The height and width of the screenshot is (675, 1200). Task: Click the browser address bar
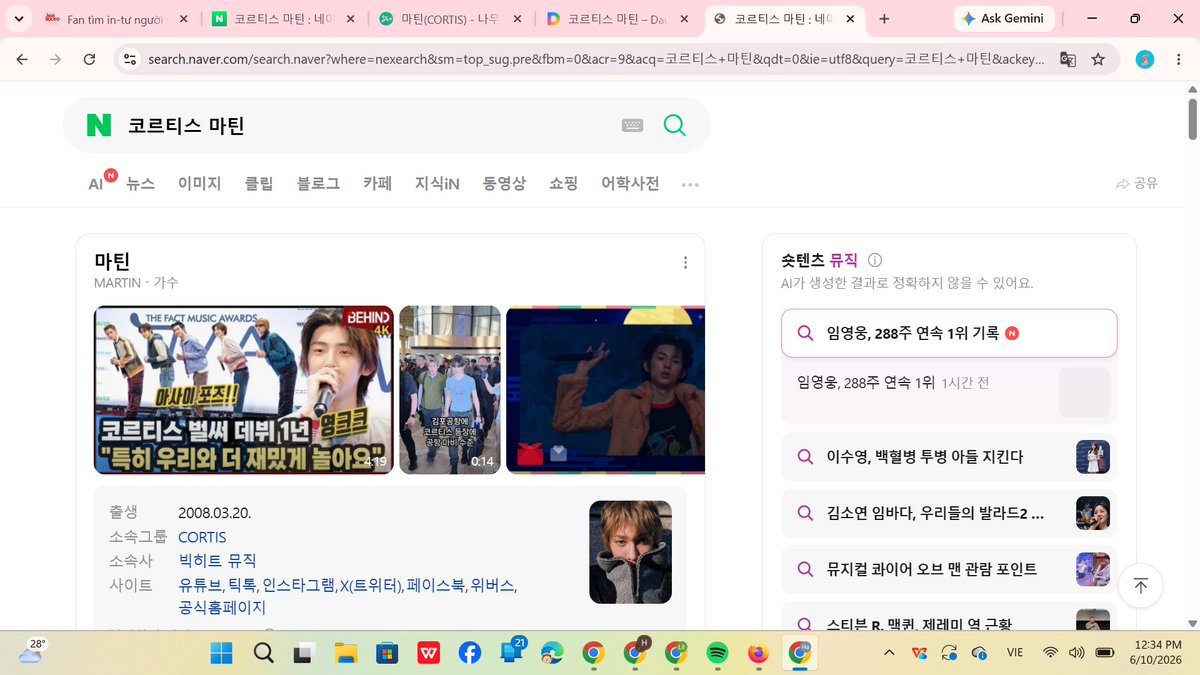coord(595,59)
